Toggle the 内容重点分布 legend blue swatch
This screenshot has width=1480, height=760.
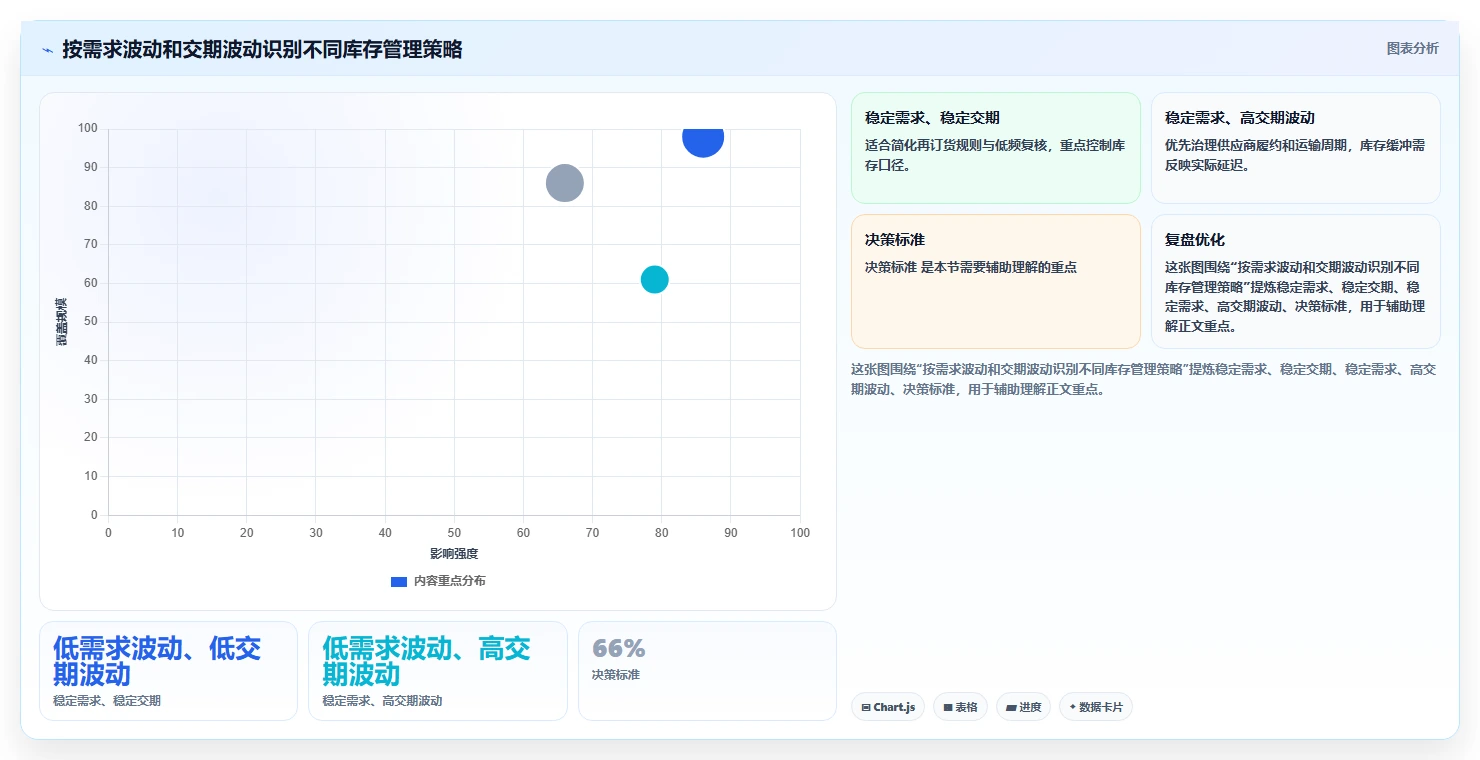tap(398, 581)
